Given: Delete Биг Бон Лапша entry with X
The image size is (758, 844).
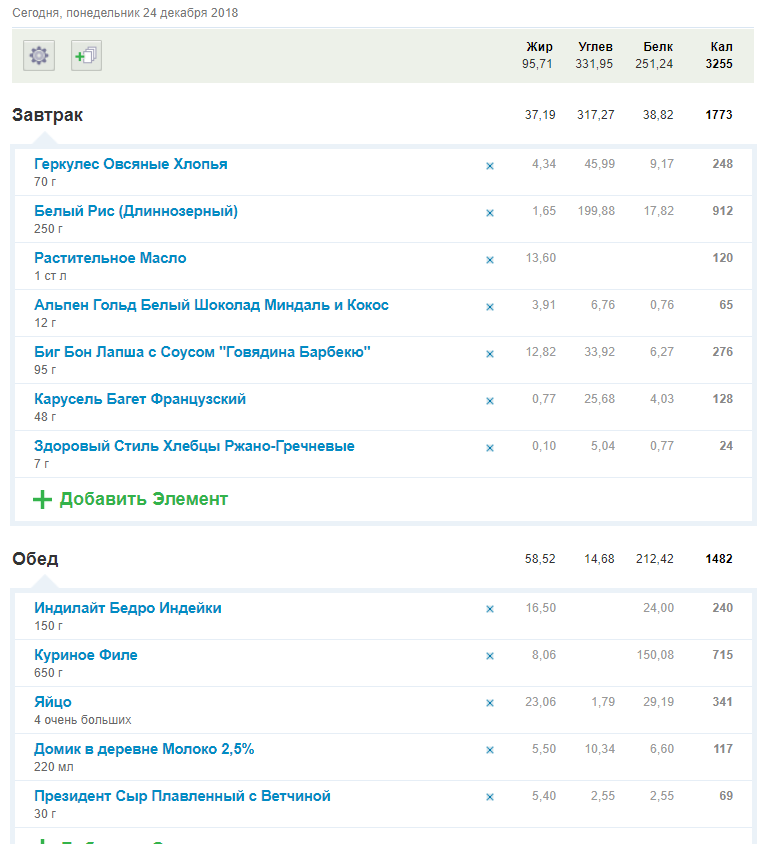Looking at the screenshot, I should tap(490, 354).
